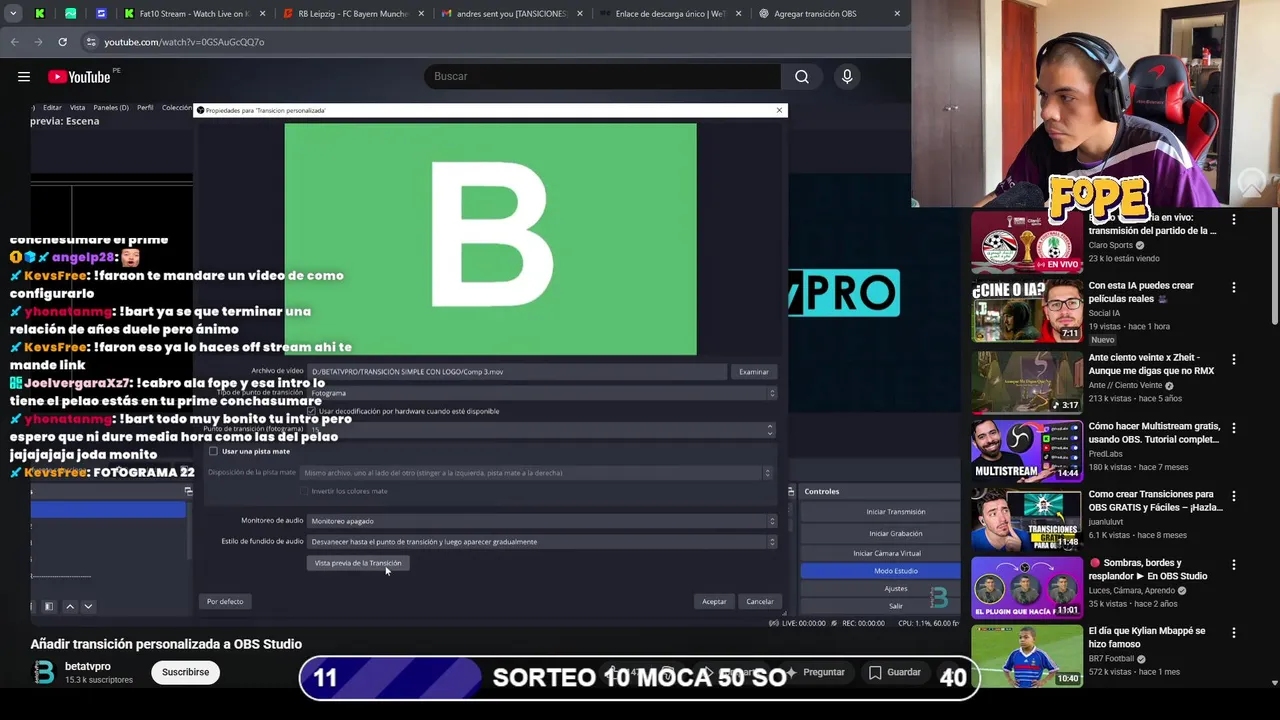
Task: Open Con esta IA puedes crear películas thumbnail
Action: (x=1027, y=312)
